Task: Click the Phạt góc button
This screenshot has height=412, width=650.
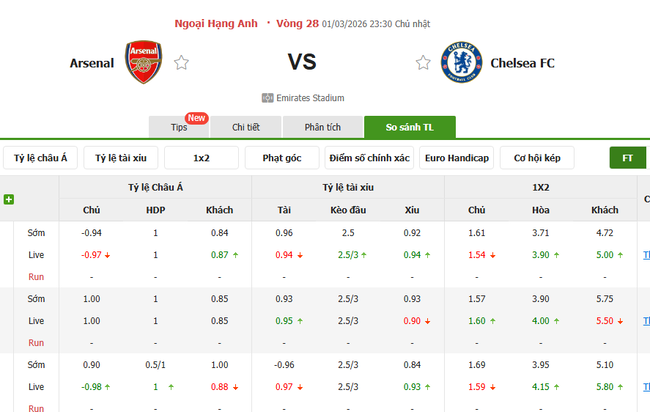Action: point(281,158)
